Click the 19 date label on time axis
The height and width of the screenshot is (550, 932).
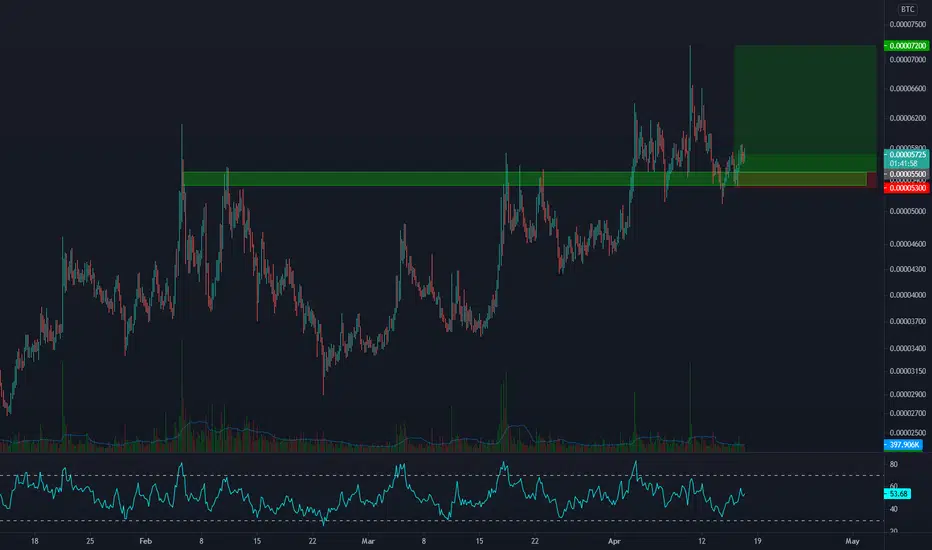(x=757, y=541)
